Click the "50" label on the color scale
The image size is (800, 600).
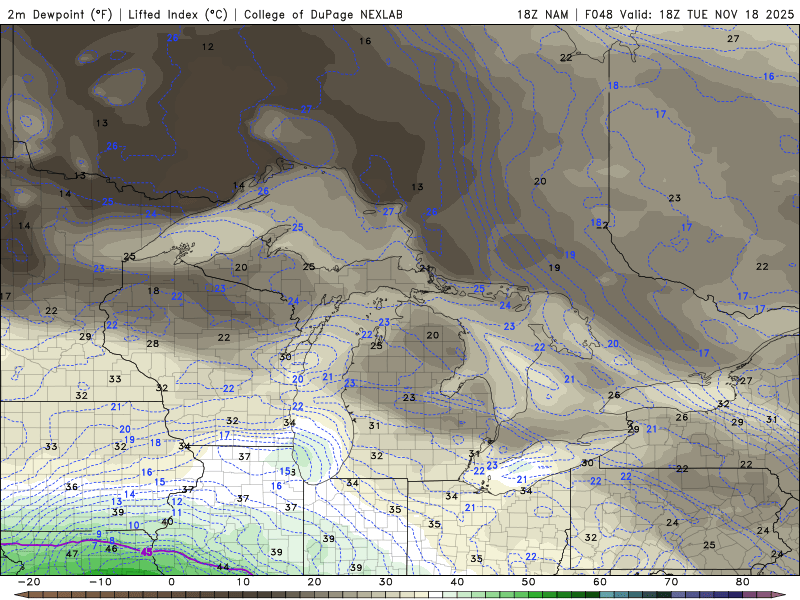529,582
